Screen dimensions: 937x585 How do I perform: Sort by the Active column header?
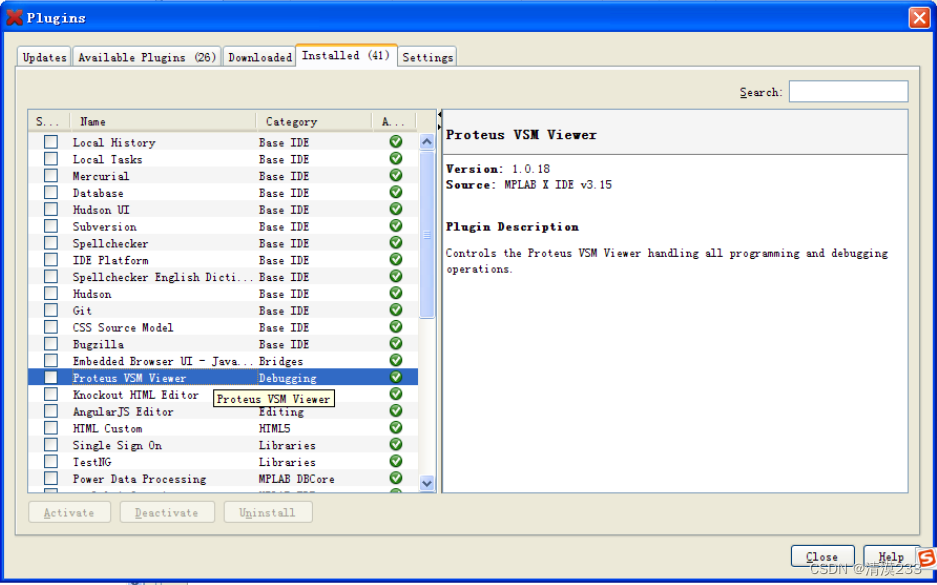tap(394, 121)
